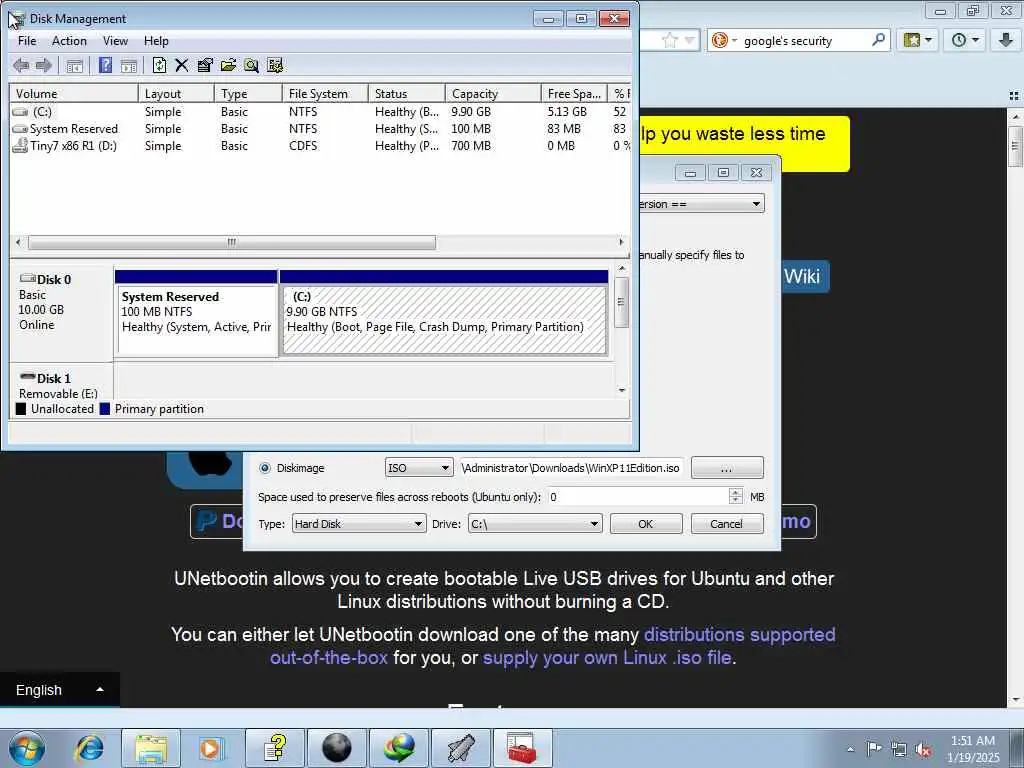Image resolution: width=1024 pixels, height=768 pixels.
Task: Click the Refresh toolbar icon with green arrows
Action: pyautogui.click(x=159, y=65)
